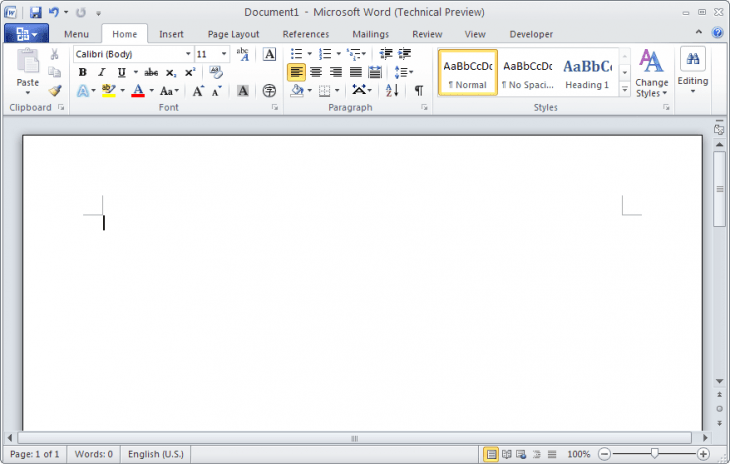Screen dimensions: 730x464
Task: Apply Character Shading
Action: tap(243, 91)
